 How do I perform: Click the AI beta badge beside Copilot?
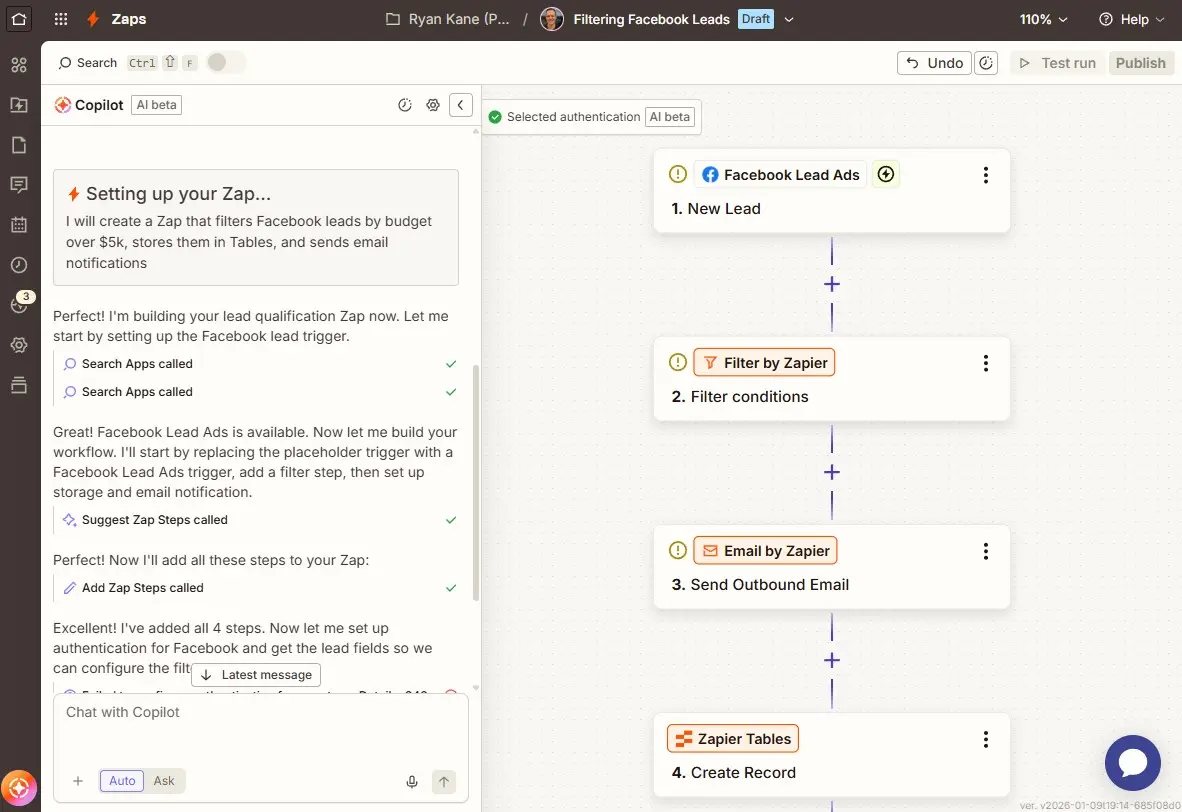click(x=156, y=105)
